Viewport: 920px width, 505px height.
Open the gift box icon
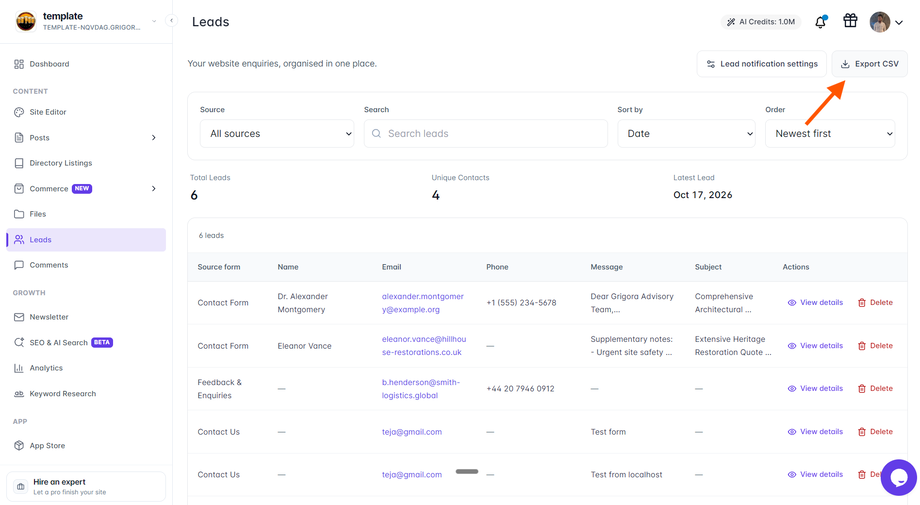pos(850,21)
